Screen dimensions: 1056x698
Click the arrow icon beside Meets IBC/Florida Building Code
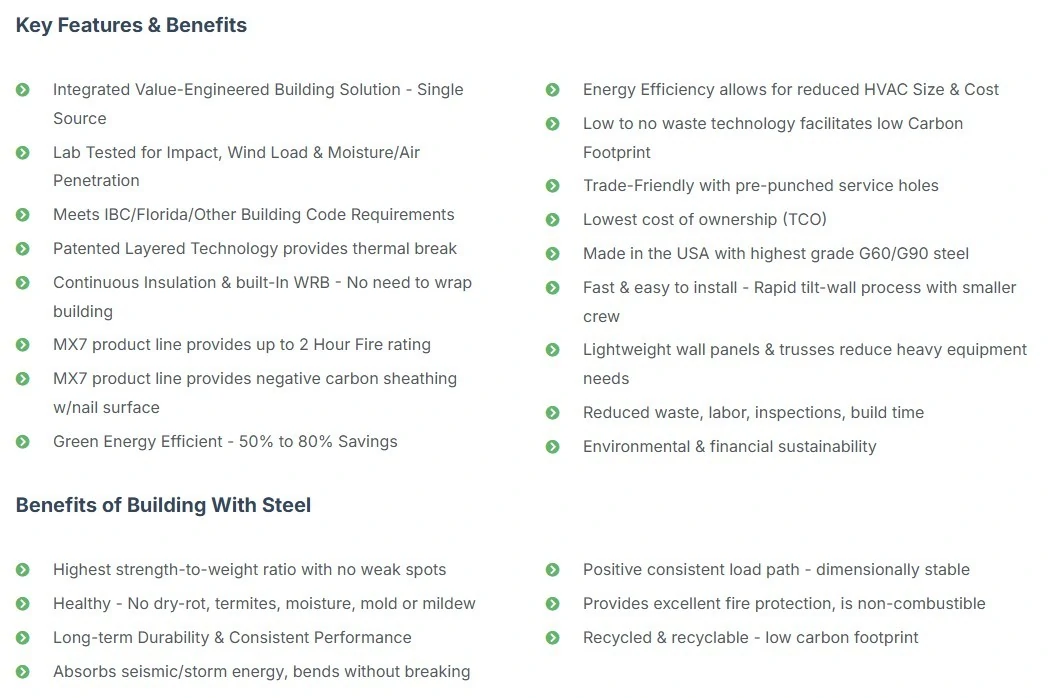[x=23, y=215]
